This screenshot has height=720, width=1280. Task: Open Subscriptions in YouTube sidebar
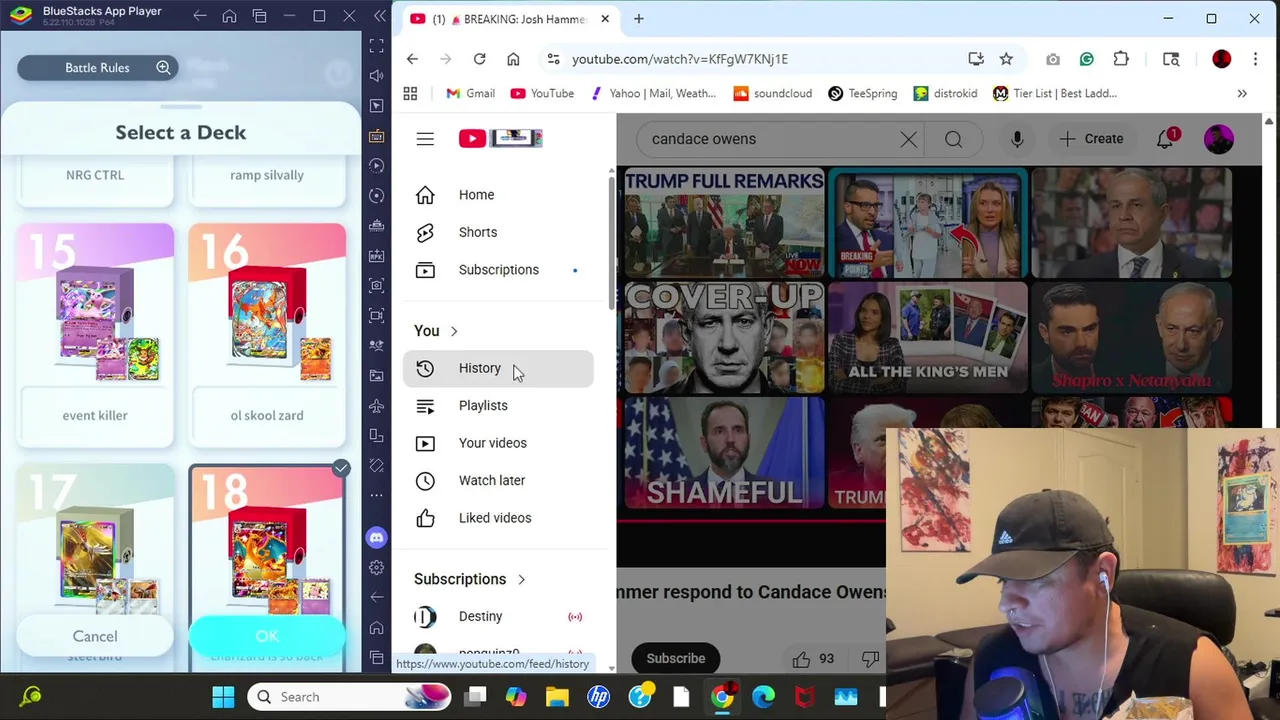[498, 270]
